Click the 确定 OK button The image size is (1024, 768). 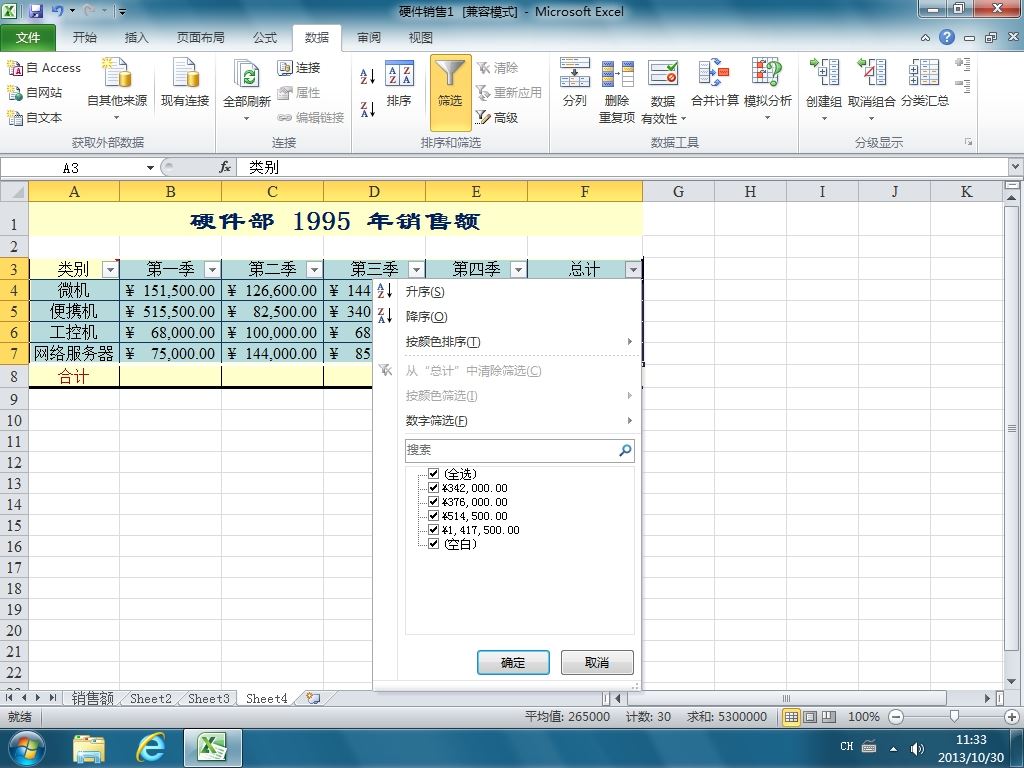513,662
